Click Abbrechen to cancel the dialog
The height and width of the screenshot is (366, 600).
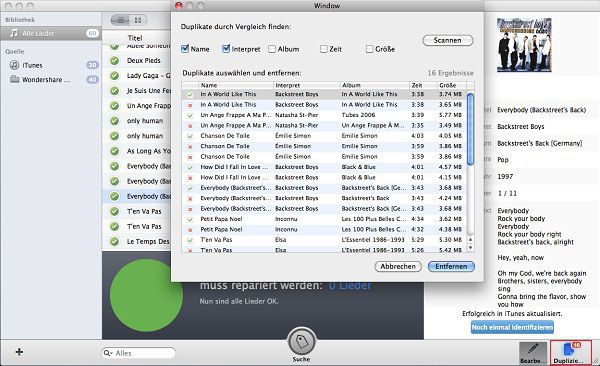tap(398, 266)
